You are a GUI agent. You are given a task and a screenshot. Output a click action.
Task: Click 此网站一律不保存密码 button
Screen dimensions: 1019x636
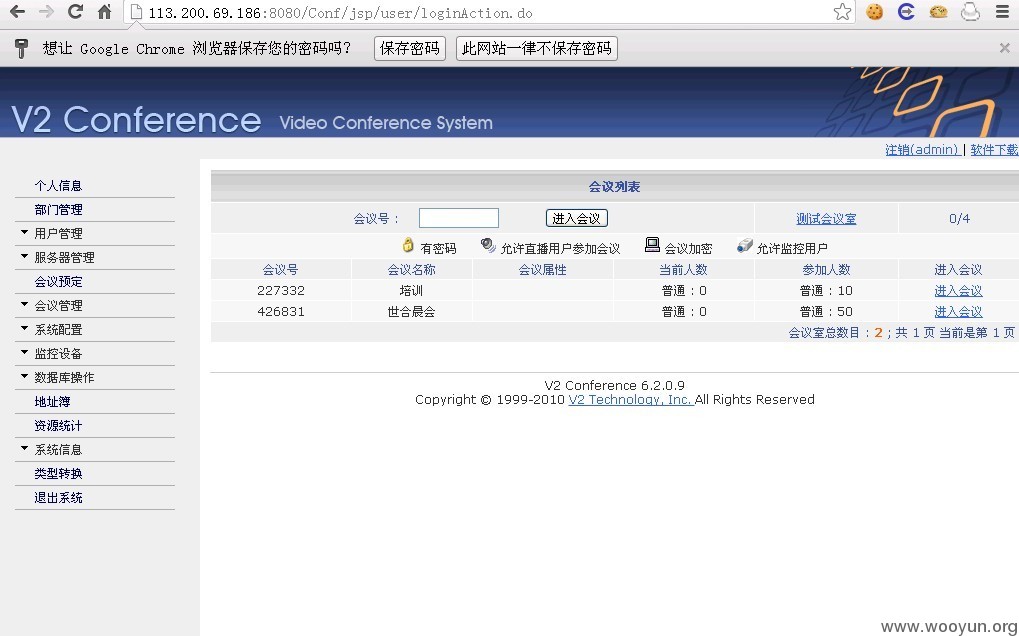click(537, 49)
